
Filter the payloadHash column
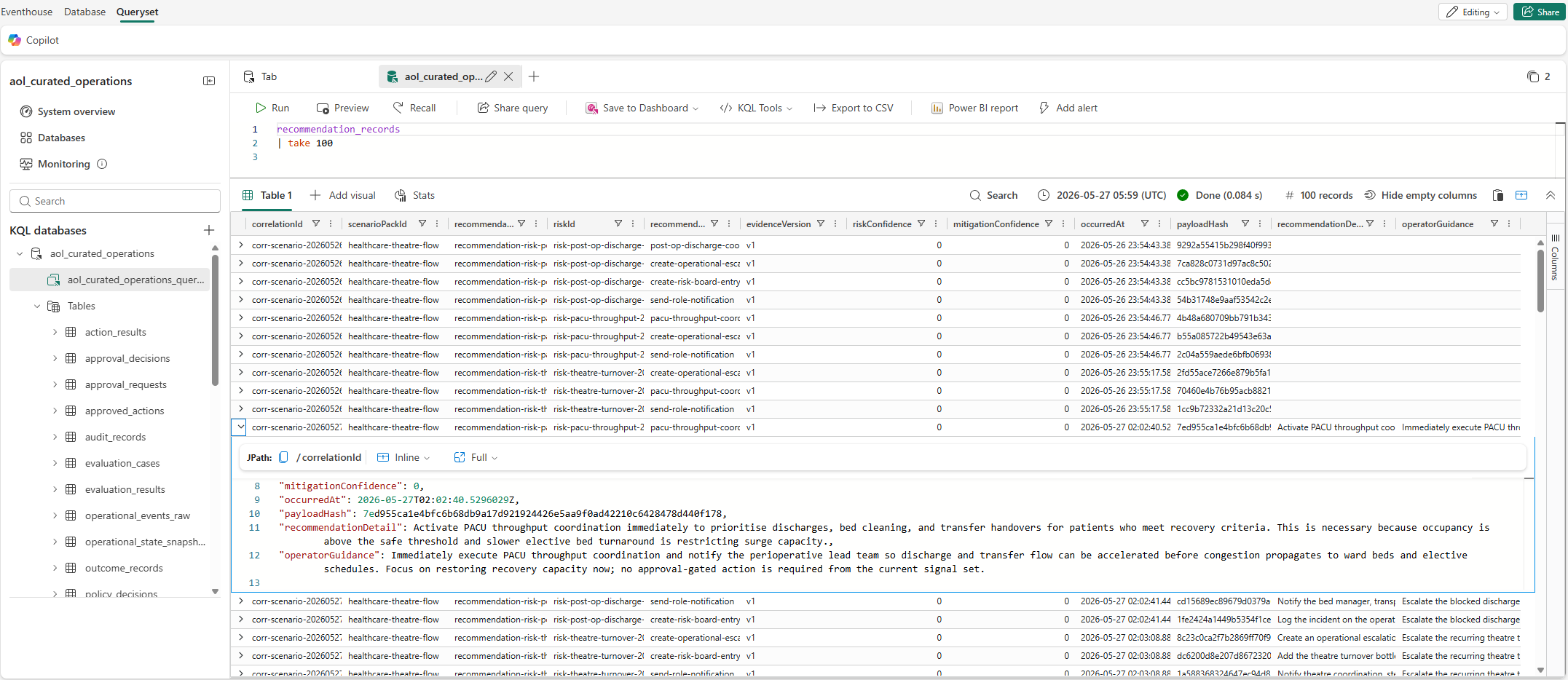(x=1245, y=224)
